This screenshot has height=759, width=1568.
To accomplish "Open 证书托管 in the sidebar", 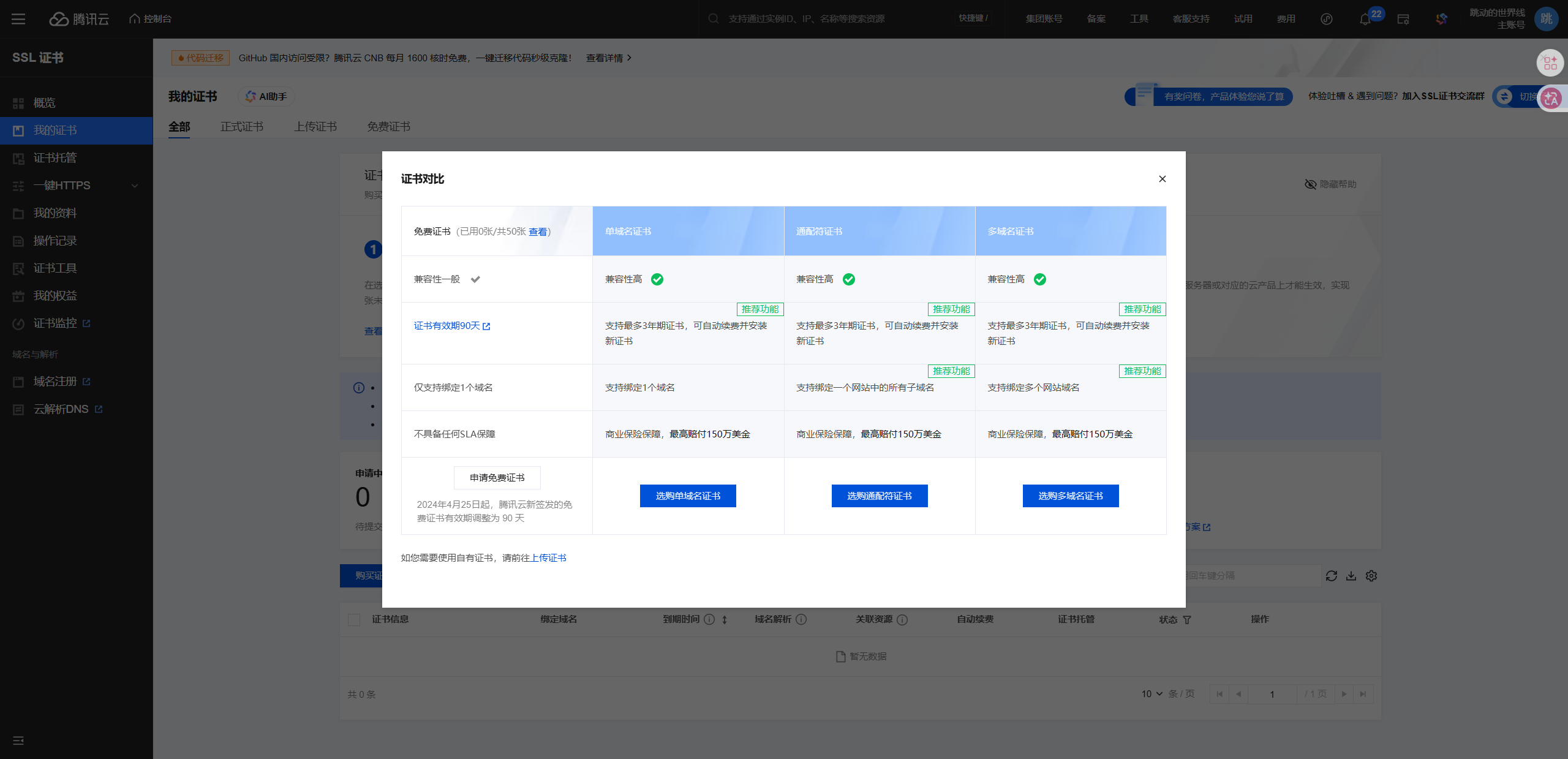I will click(76, 158).
